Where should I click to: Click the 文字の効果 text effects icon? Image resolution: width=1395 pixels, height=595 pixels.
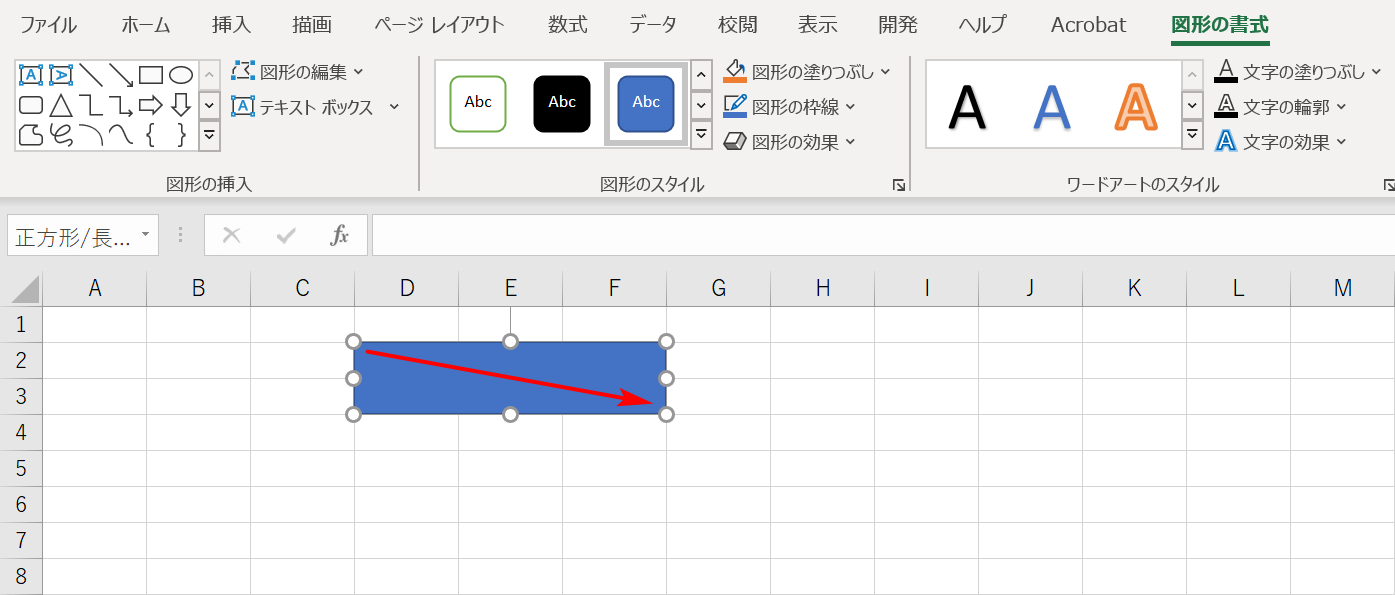tap(1226, 140)
